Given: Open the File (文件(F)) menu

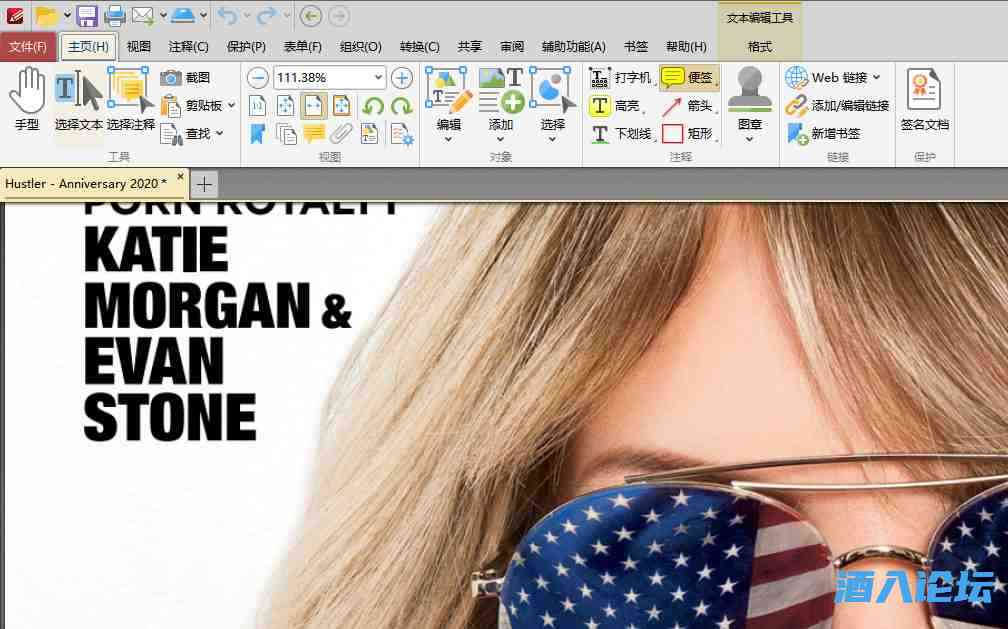Looking at the screenshot, I should tap(28, 47).
